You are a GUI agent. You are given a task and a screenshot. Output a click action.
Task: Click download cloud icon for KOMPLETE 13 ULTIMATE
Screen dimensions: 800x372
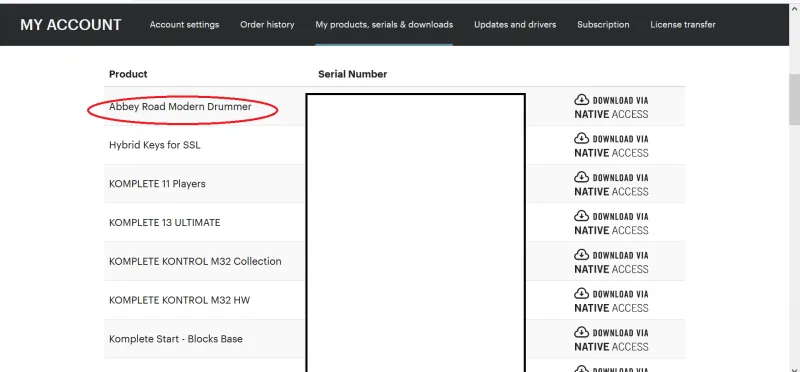point(582,216)
